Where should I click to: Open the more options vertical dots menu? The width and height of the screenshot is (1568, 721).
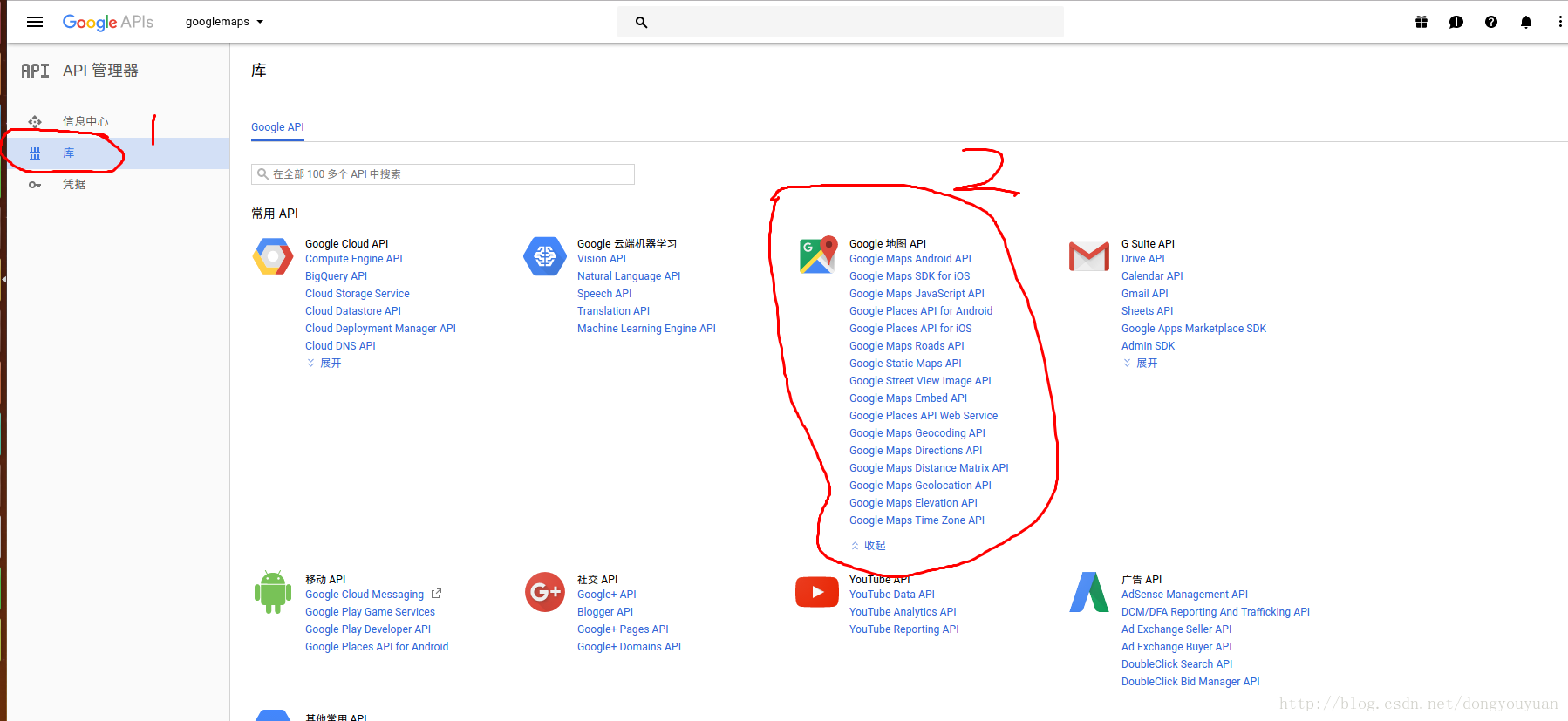[1560, 22]
